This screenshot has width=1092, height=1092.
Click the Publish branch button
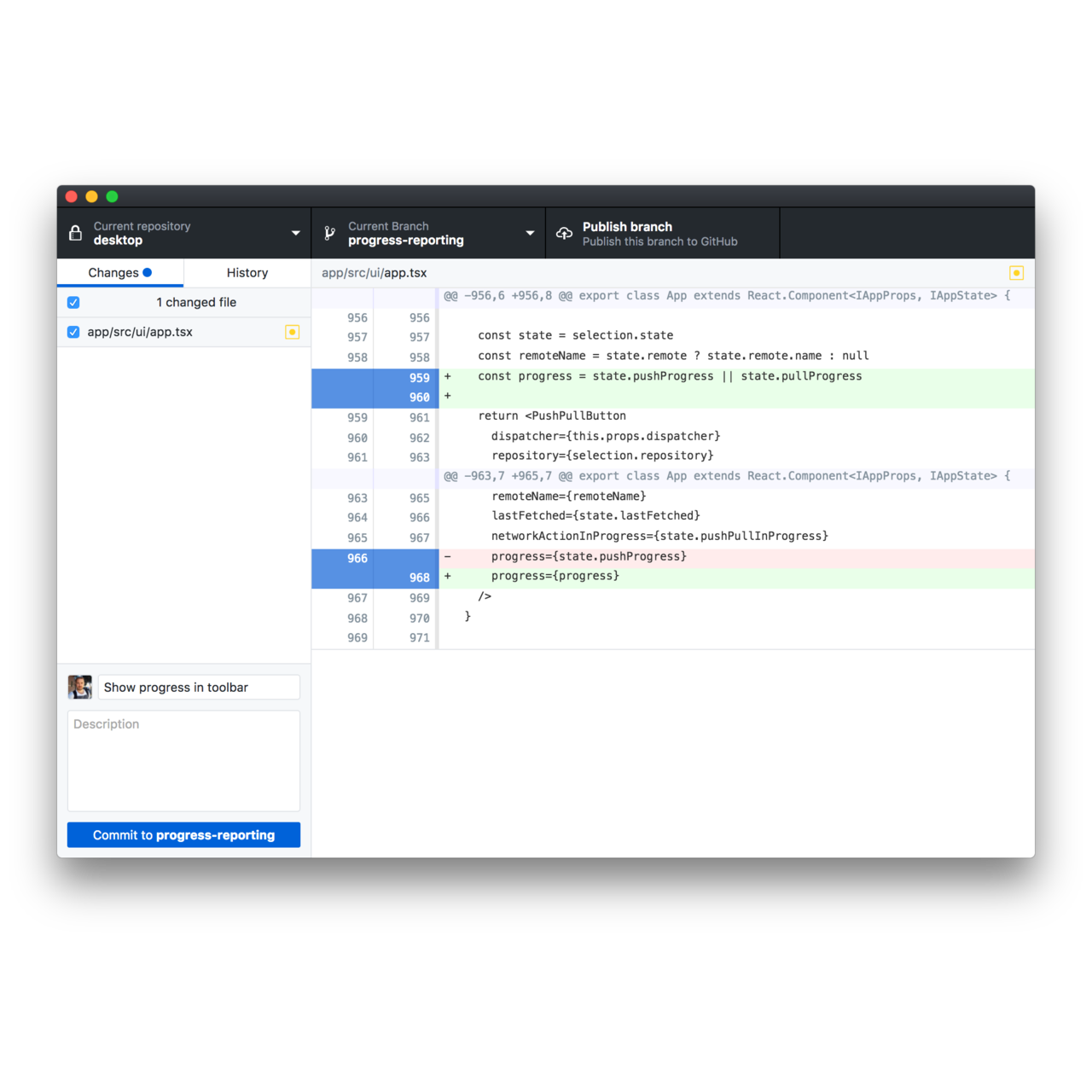coord(661,233)
